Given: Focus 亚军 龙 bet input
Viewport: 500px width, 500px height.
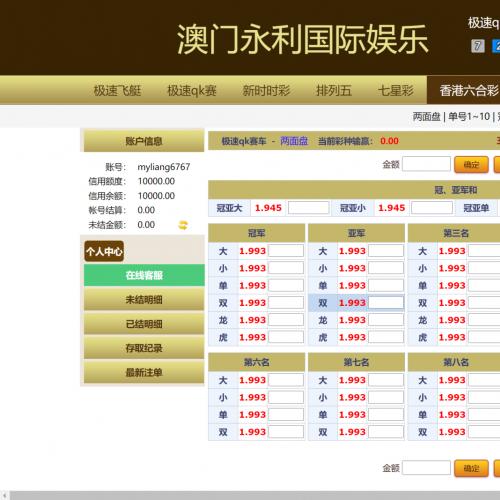Looking at the screenshot, I should tap(386, 320).
